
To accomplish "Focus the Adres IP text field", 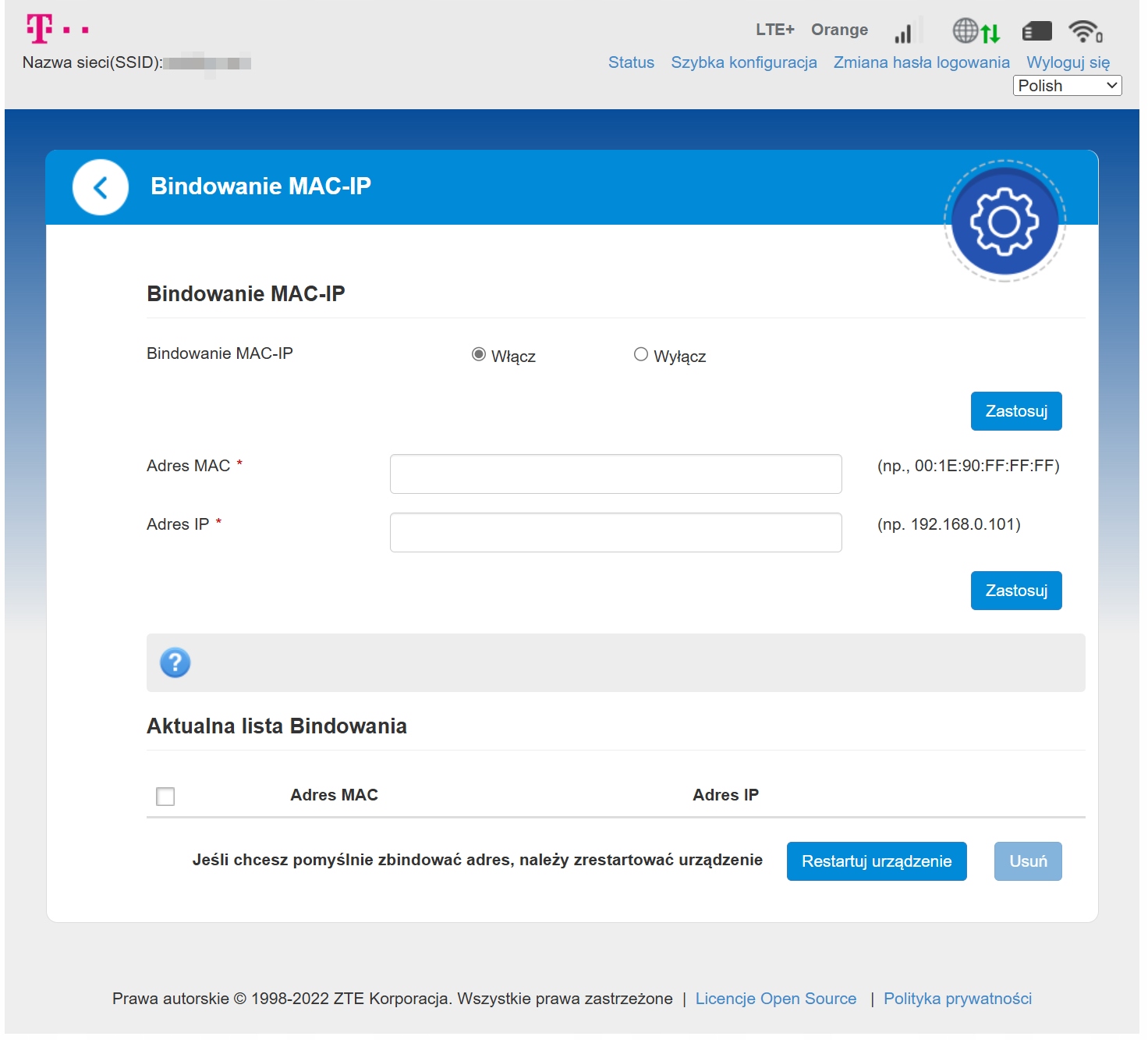I will click(x=615, y=532).
